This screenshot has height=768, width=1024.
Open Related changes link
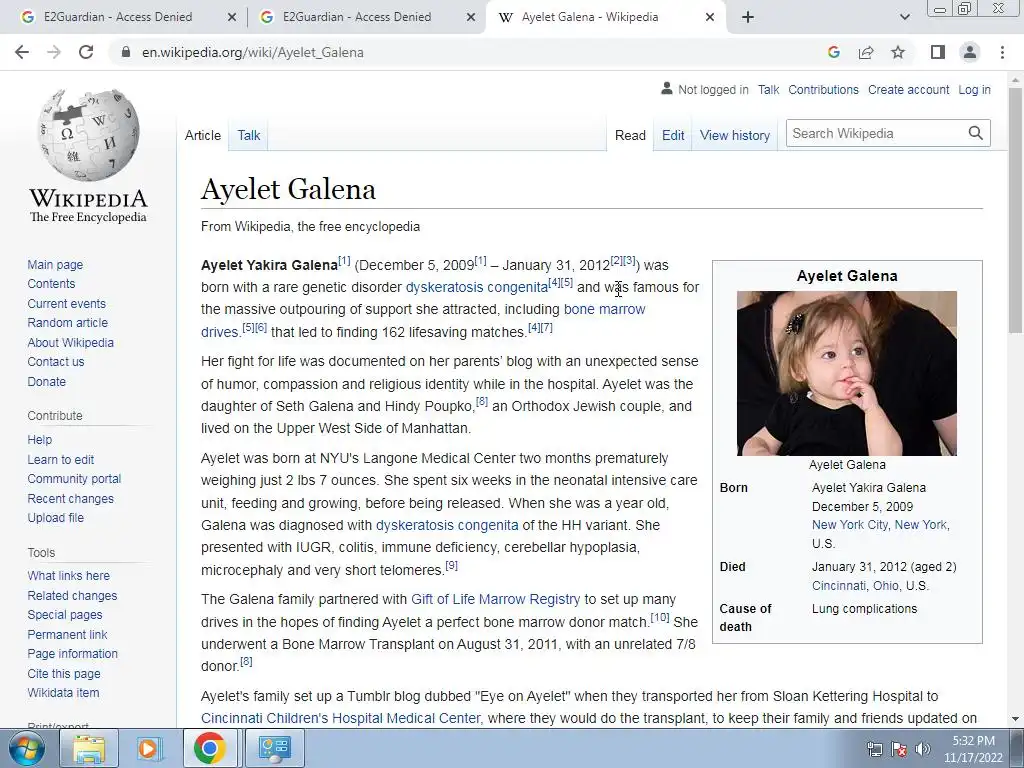(72, 596)
